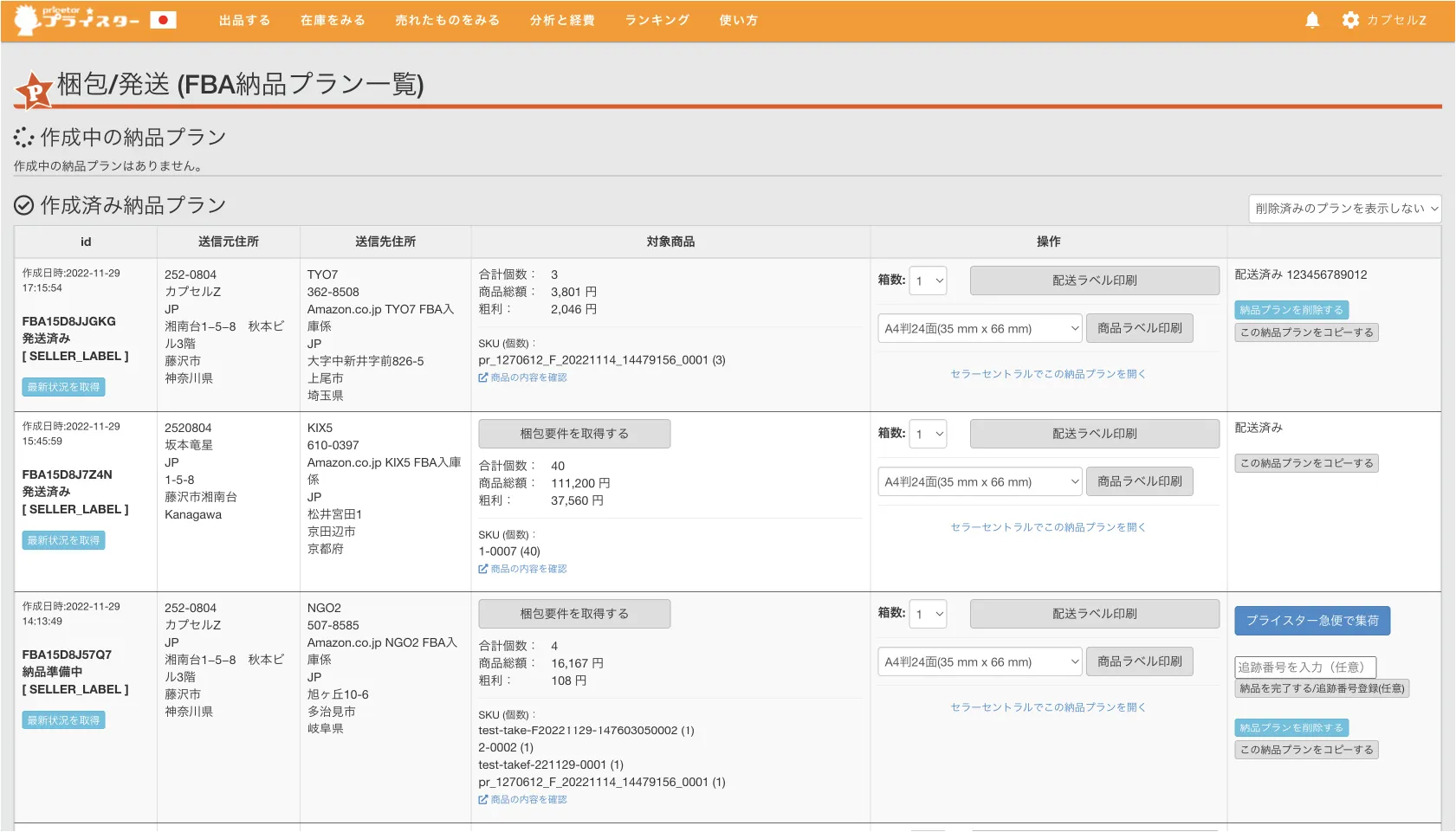Viewport: 1456px width, 832px height.
Task: Copy shipment plan FBA15D8JJGKG
Action: coord(1306,332)
